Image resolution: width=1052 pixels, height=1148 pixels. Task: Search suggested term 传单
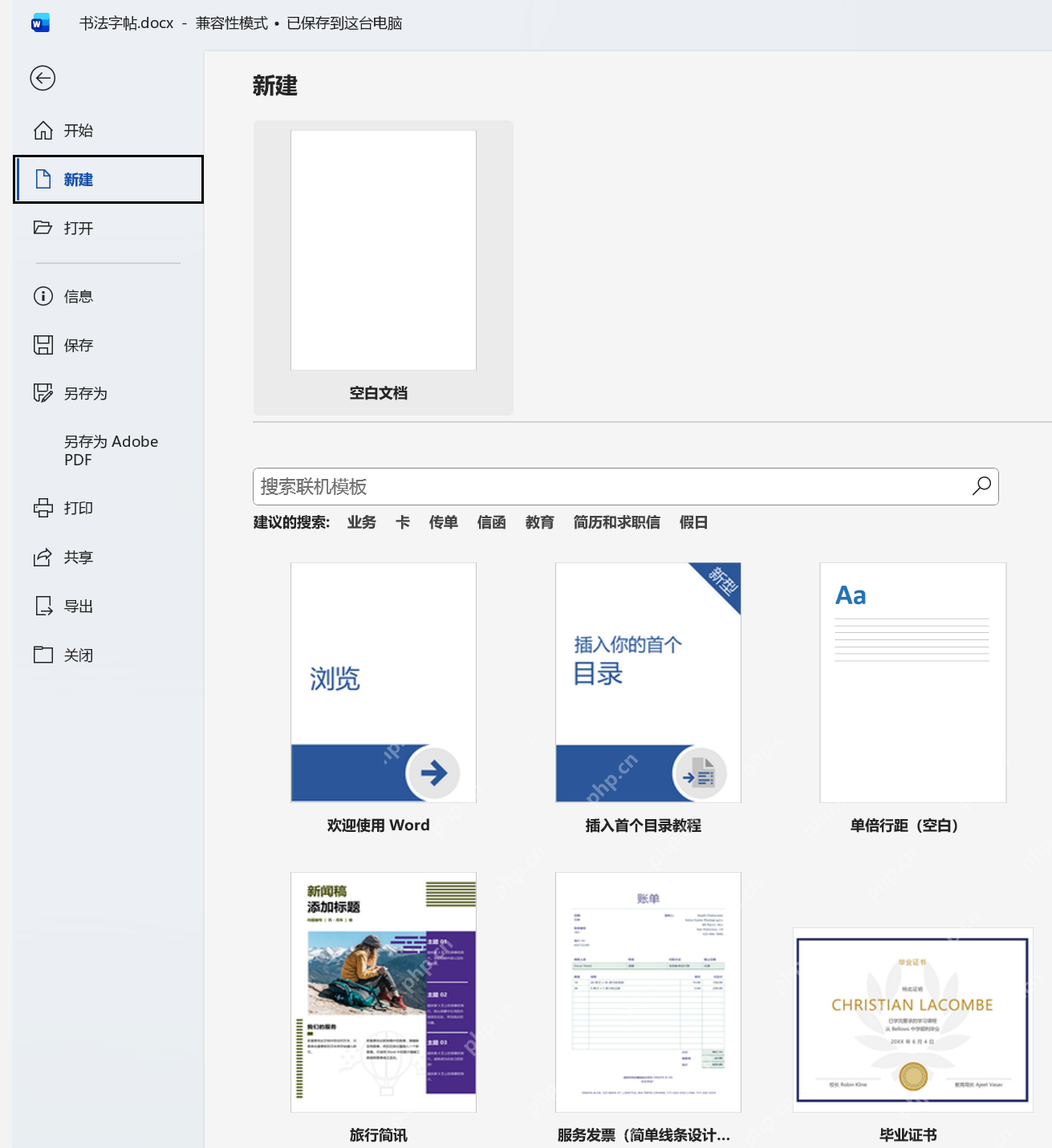click(444, 522)
